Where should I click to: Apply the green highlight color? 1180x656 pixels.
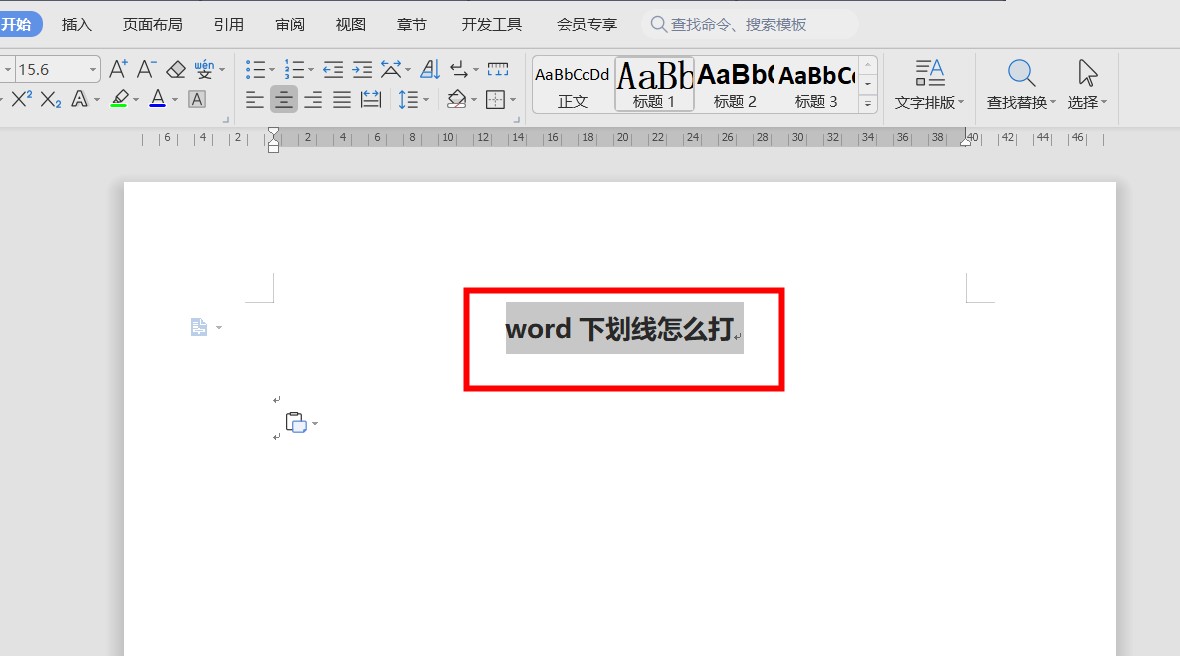[119, 99]
